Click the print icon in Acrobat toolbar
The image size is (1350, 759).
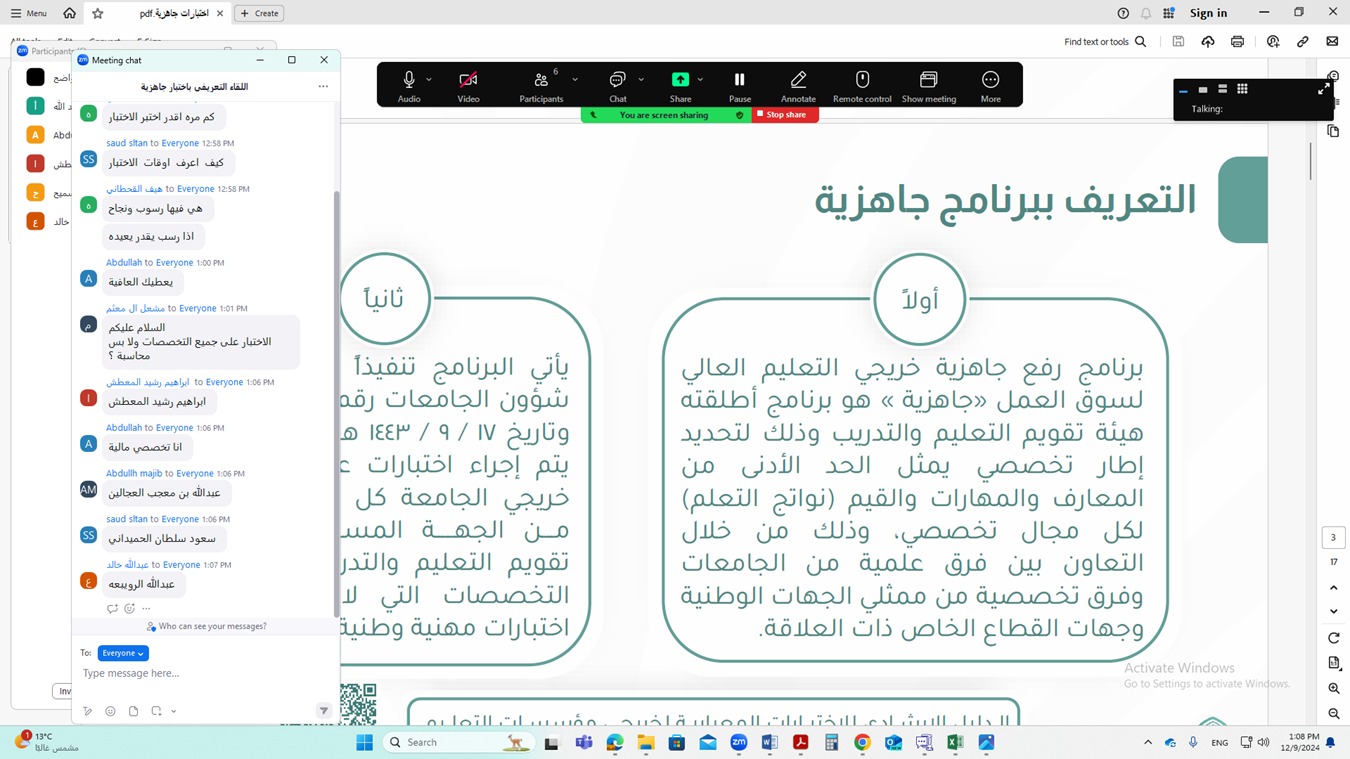point(1237,42)
